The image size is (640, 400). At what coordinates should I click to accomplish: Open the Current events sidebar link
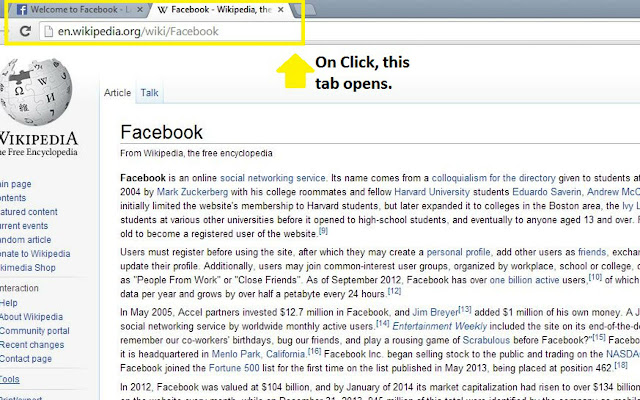coord(24,226)
